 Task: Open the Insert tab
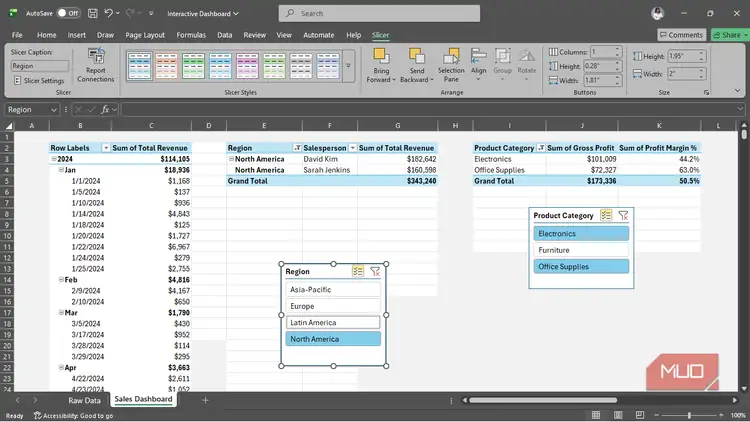click(77, 35)
